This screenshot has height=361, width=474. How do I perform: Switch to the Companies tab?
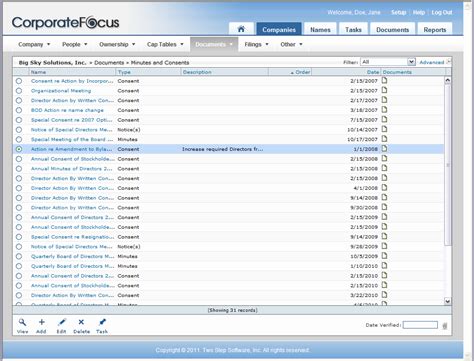click(x=279, y=29)
